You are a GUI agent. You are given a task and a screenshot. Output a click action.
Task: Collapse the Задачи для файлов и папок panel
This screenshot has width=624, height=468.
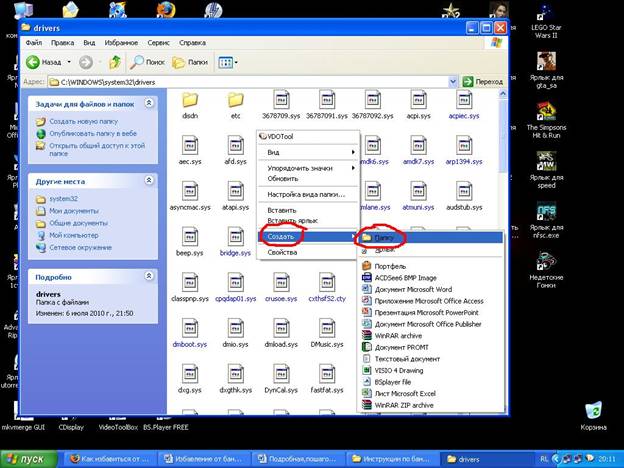149,103
